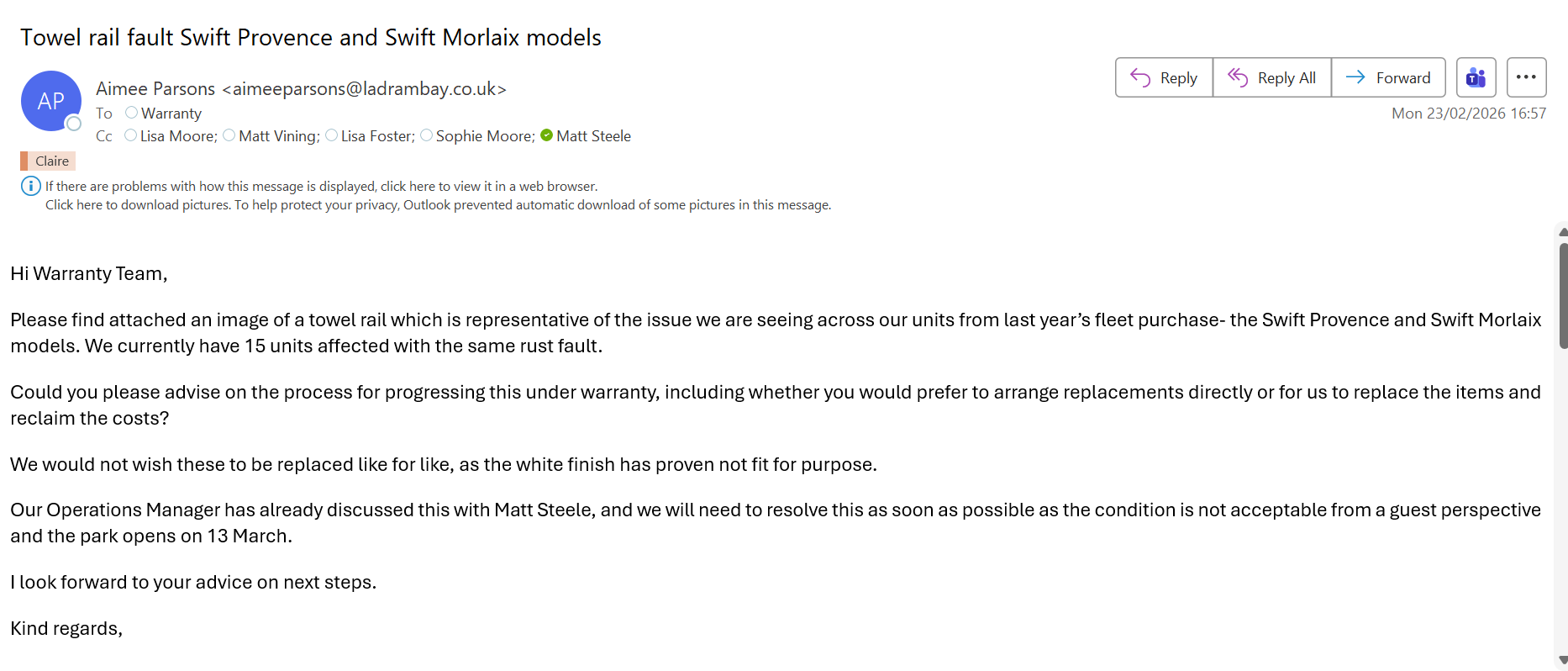
Task: Open the three-dots more actions menu
Action: (x=1526, y=77)
